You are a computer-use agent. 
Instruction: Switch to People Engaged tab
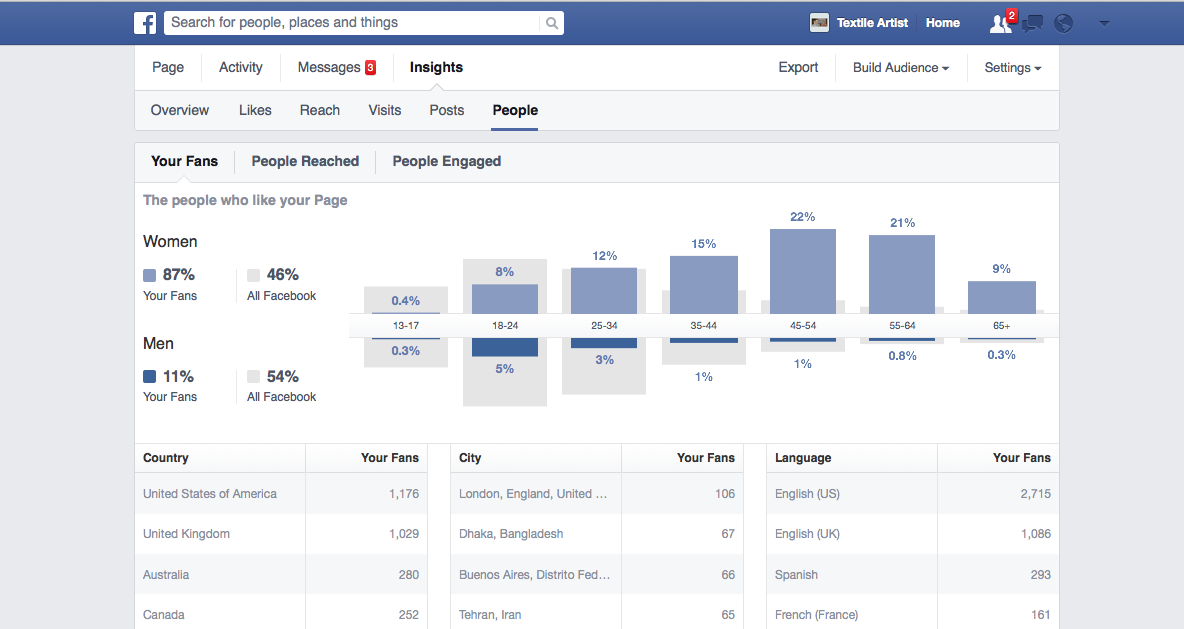447,161
